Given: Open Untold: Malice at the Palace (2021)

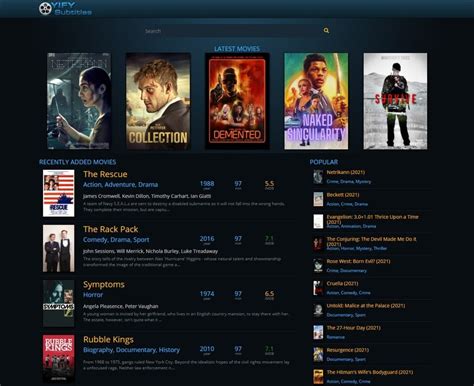Looking at the screenshot, I should pyautogui.click(x=366, y=306).
